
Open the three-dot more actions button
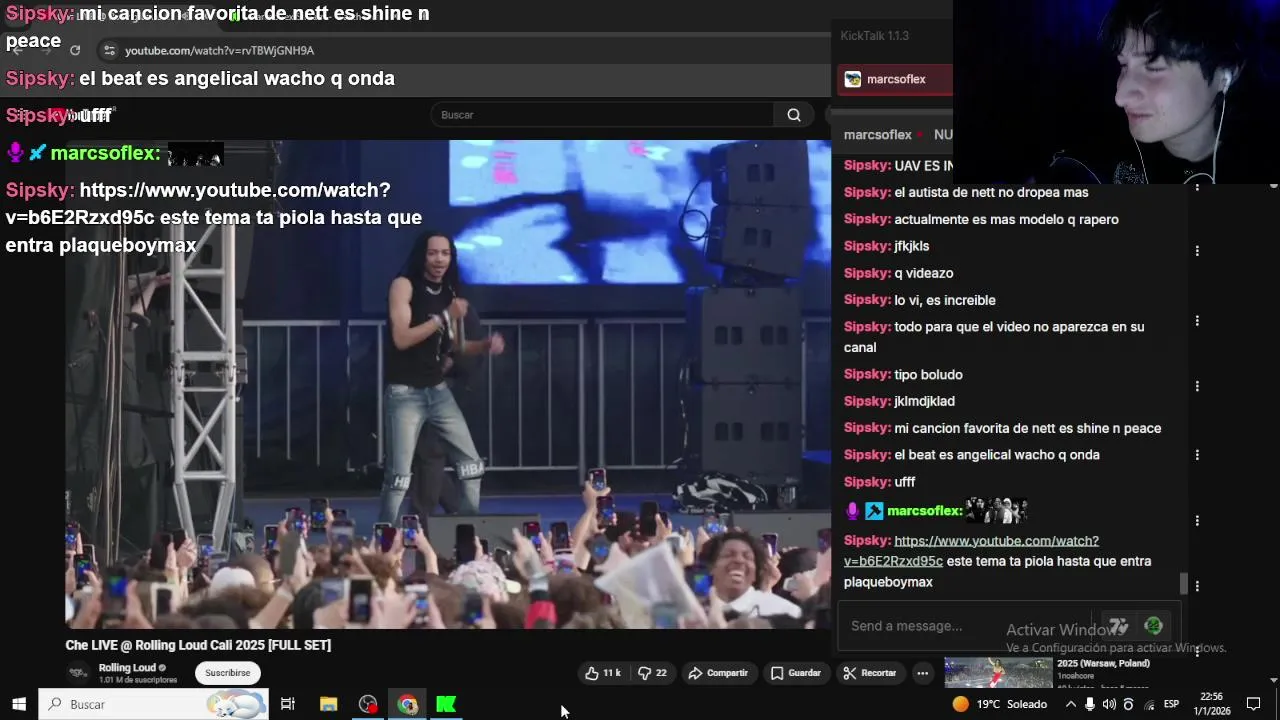923,673
